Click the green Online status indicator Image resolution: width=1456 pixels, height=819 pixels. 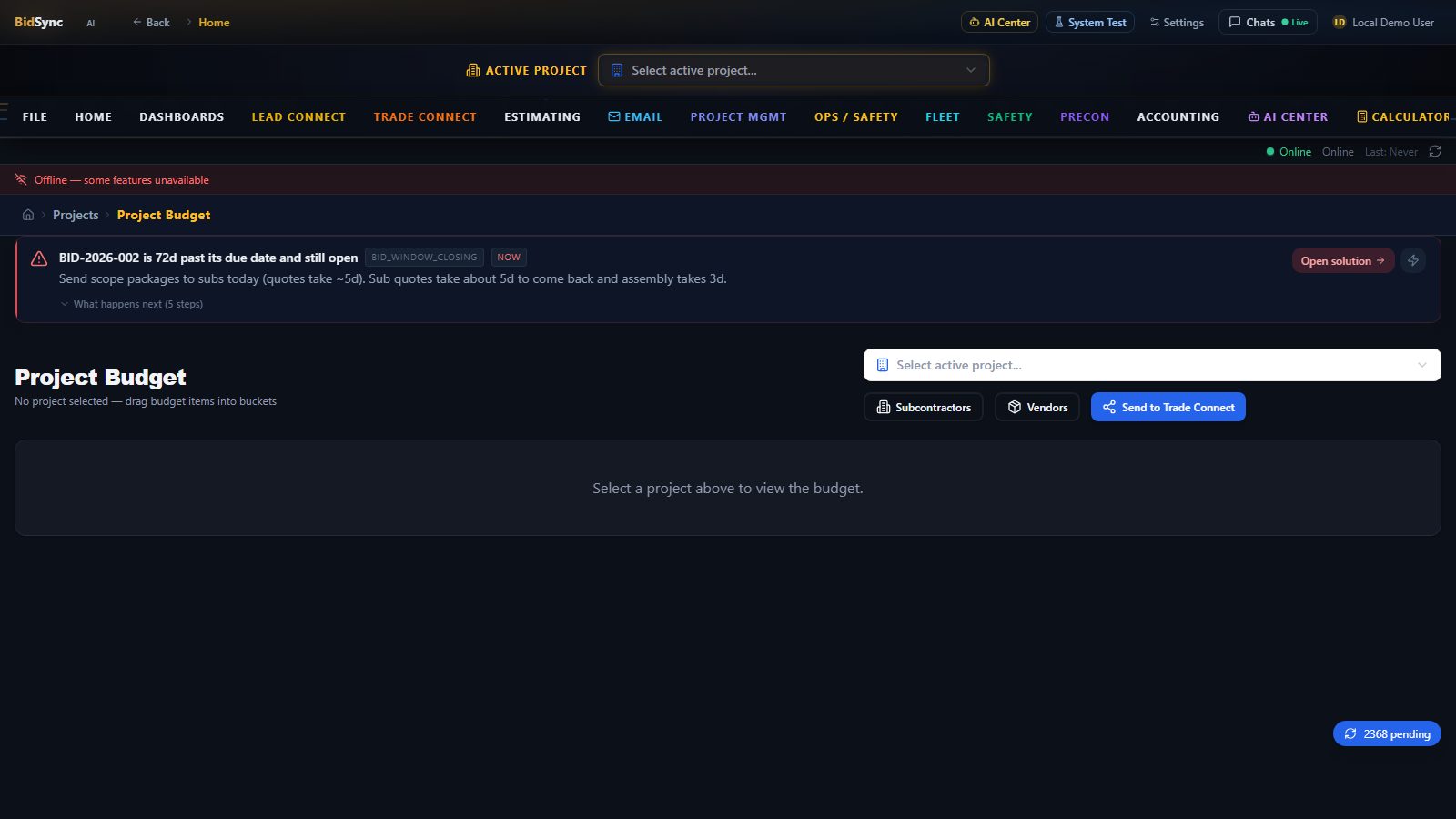[1289, 151]
